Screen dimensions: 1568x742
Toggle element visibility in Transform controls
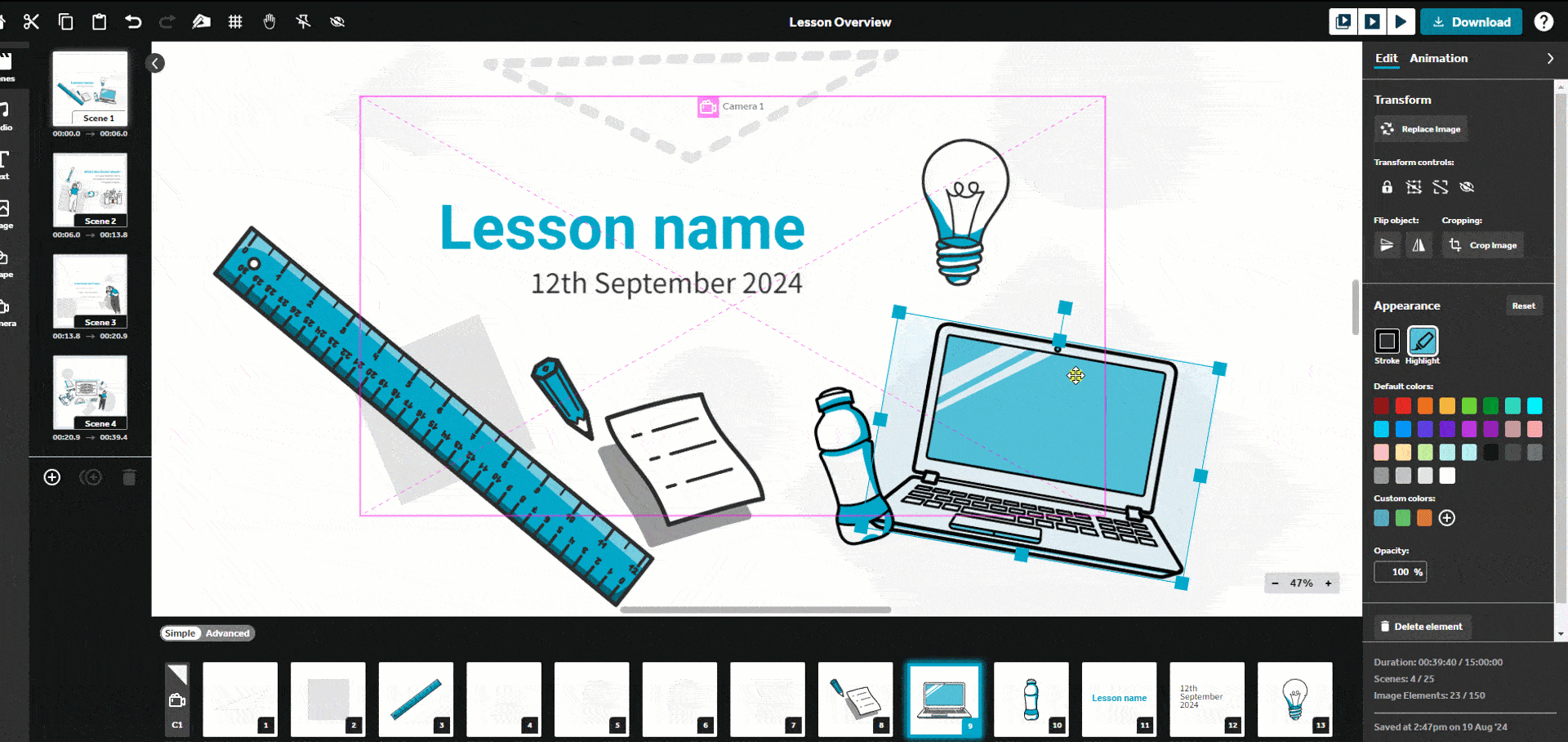click(x=1467, y=187)
